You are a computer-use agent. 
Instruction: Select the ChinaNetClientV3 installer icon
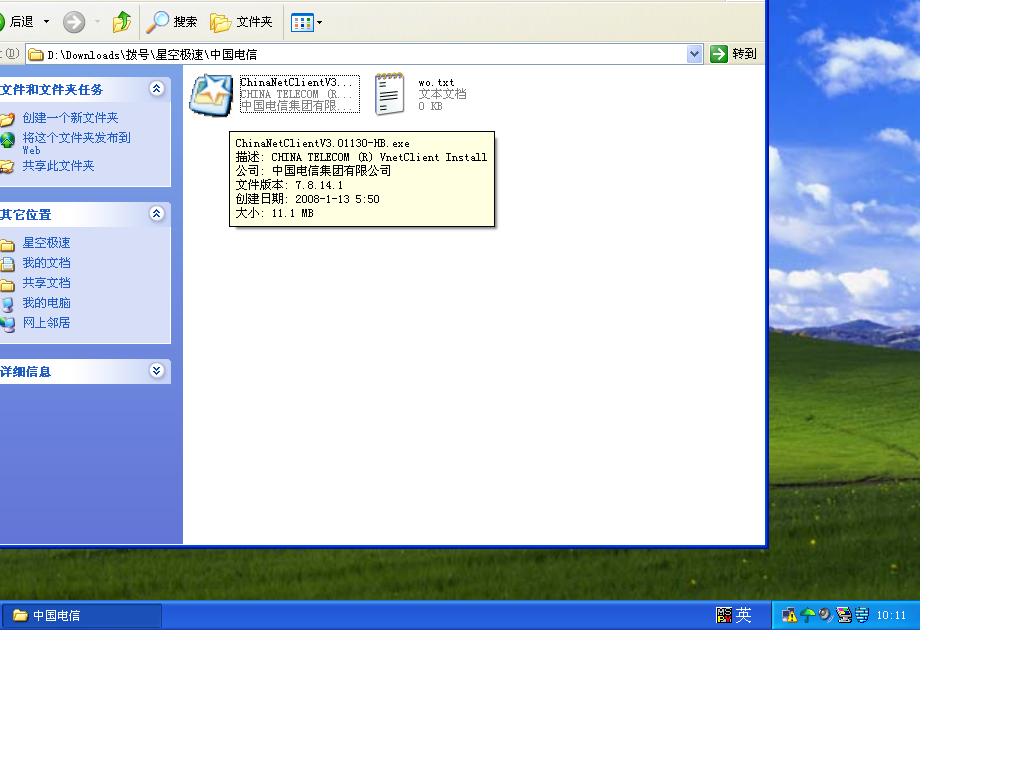211,95
